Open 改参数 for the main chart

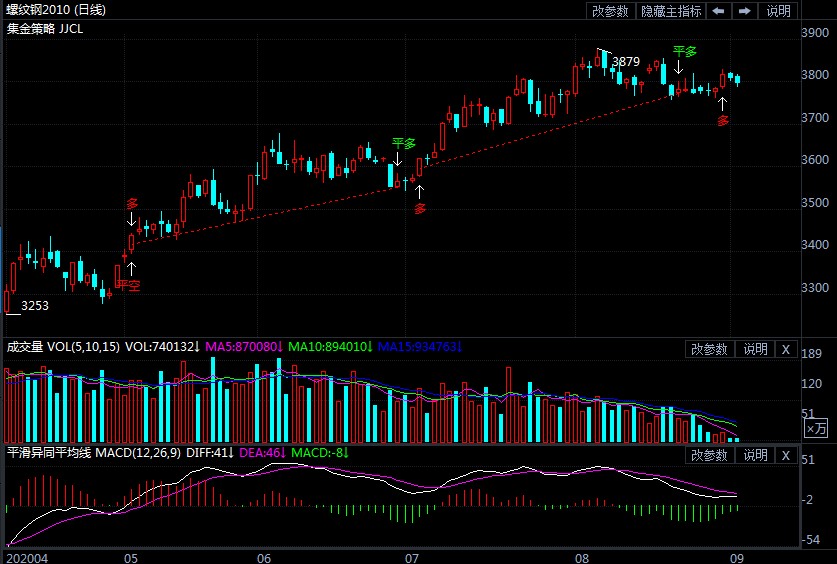610,11
